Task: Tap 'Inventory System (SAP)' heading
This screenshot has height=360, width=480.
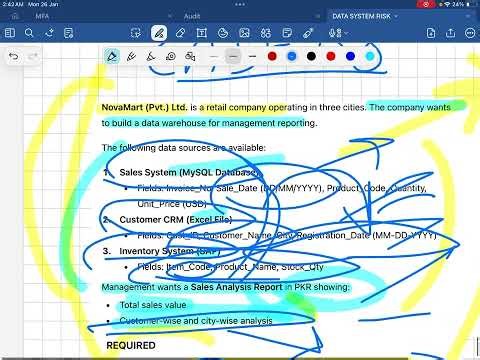Action: pyautogui.click(x=170, y=251)
